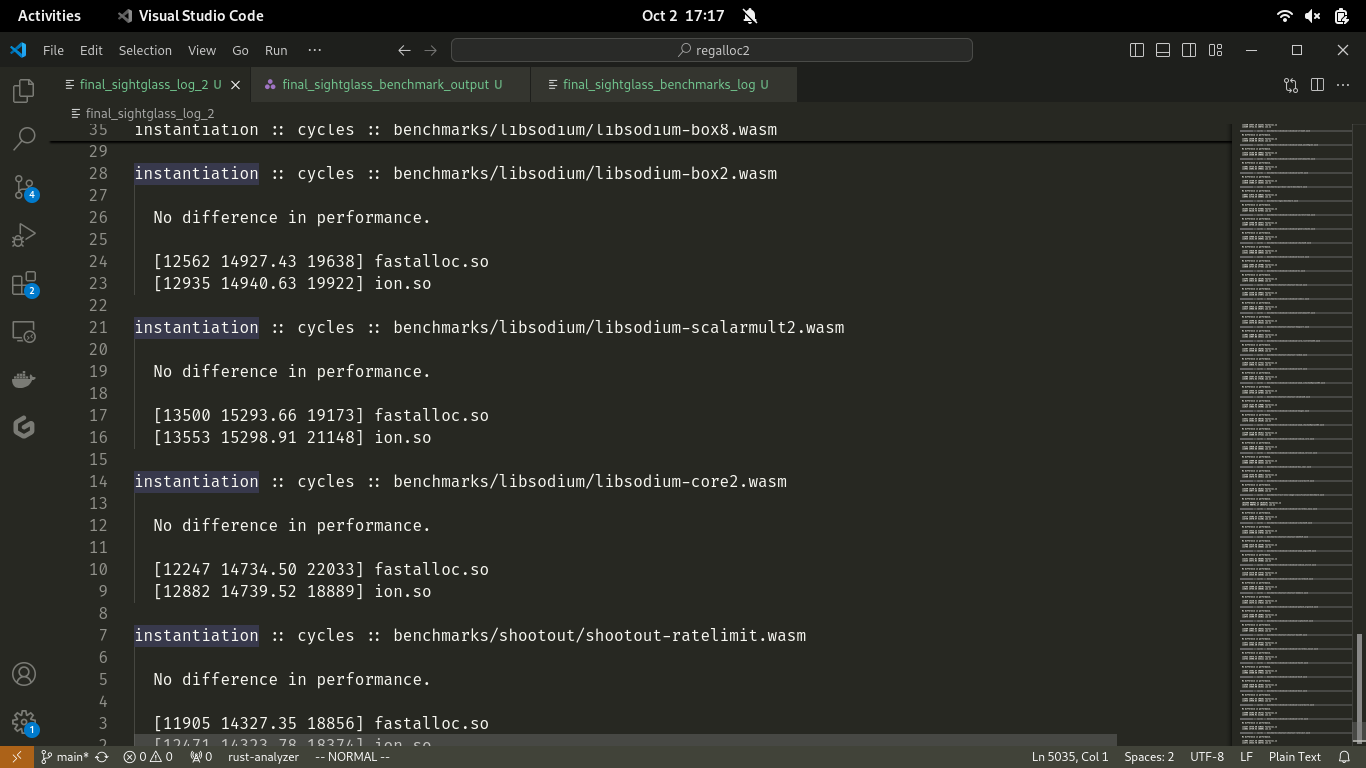Viewport: 1366px width, 768px height.
Task: Click breadcrumb final_sightglass_log_2
Action: [149, 113]
